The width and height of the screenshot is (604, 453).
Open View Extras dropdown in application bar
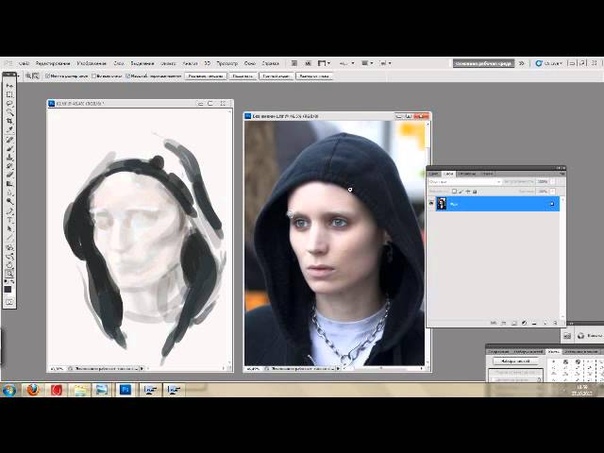click(x=323, y=63)
